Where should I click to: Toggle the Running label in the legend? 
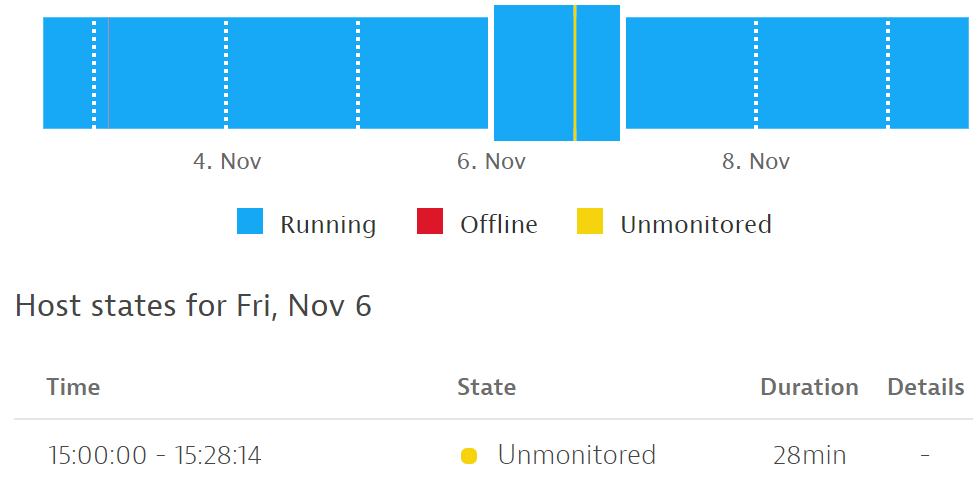[328, 224]
